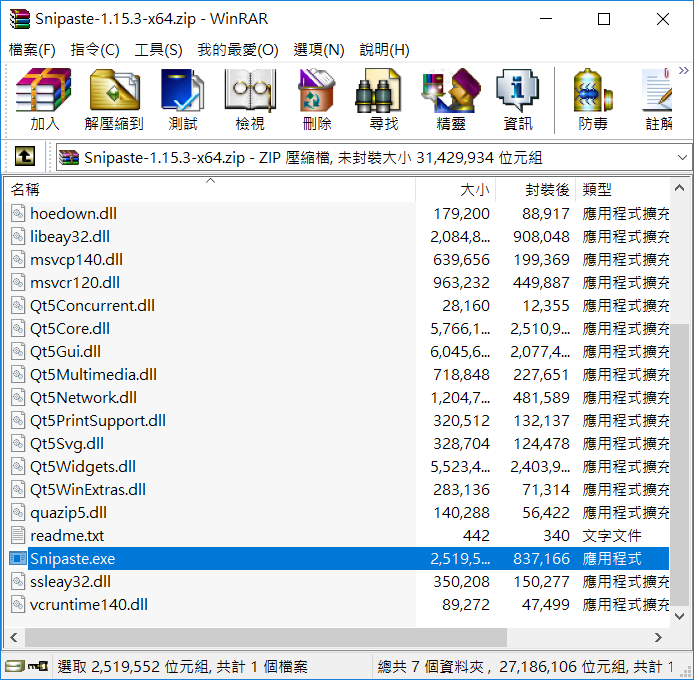Select quazip5.dll file
The width and height of the screenshot is (694, 680).
[x=68, y=513]
